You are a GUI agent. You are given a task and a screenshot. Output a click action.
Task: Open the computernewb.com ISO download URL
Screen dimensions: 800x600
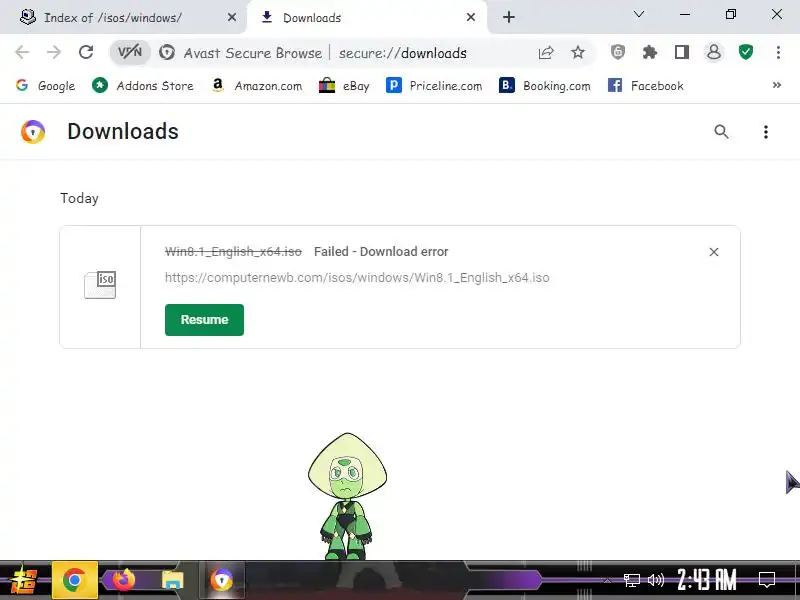pos(357,278)
